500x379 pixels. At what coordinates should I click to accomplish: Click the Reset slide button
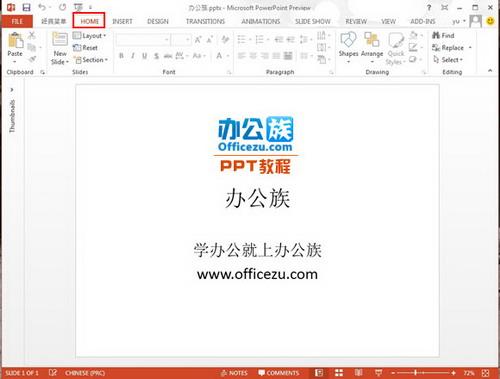(85, 48)
